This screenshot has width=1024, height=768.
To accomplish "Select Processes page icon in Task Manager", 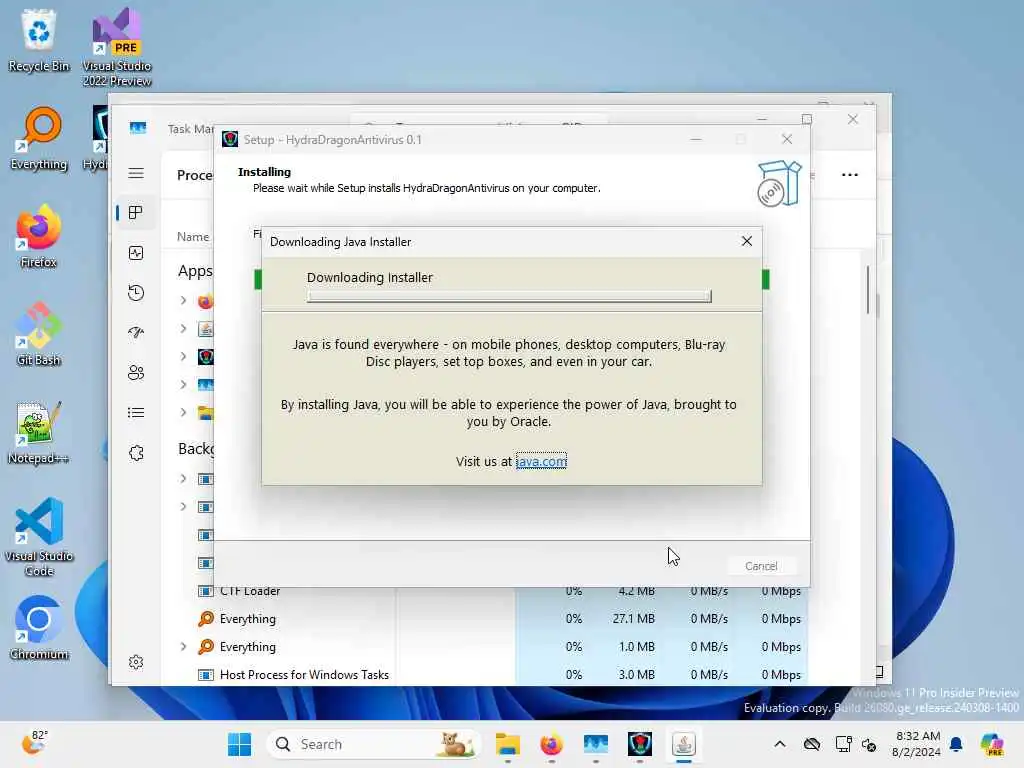I will click(136, 213).
